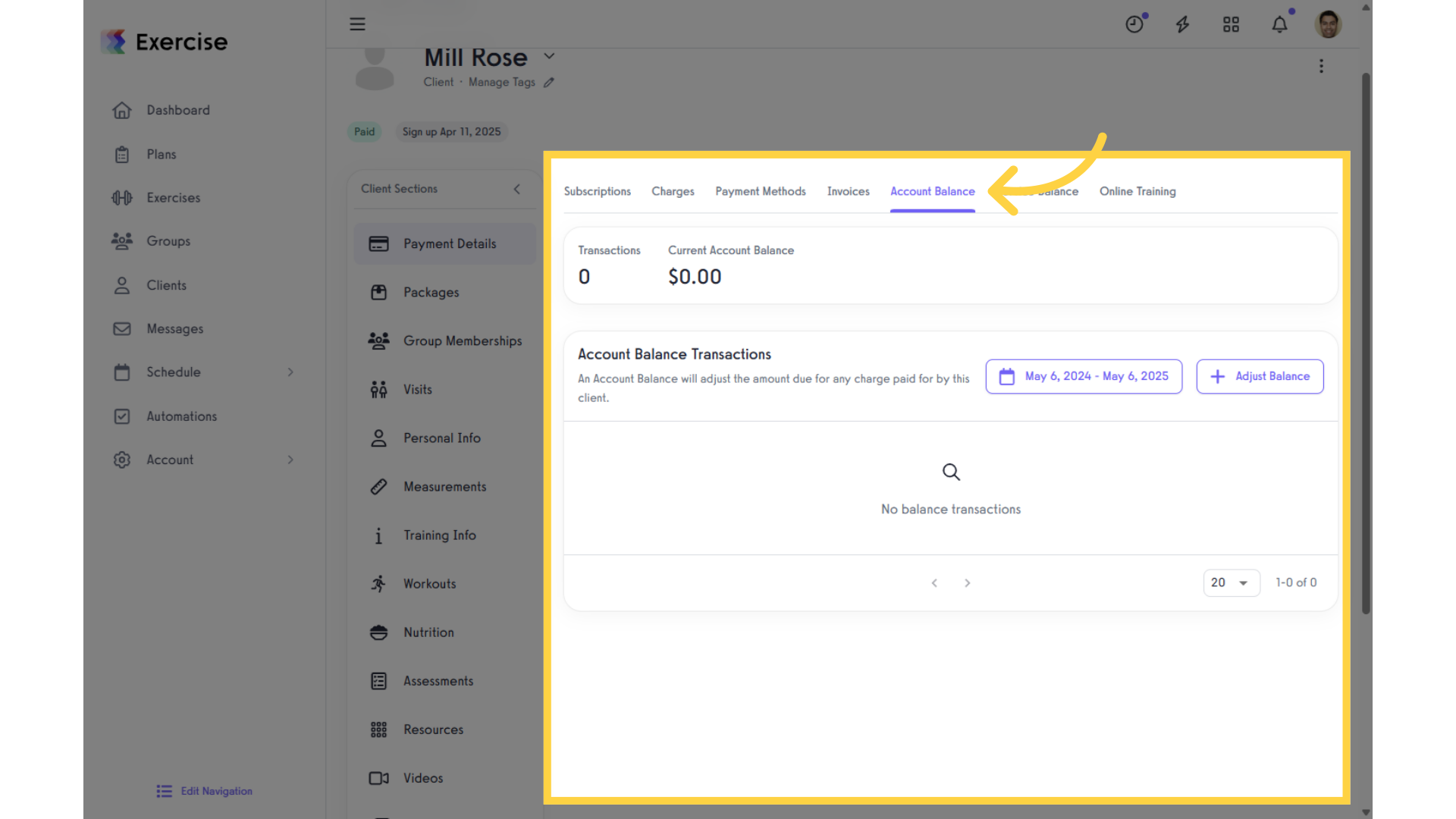Open the Visits icon in client sections
Image resolution: width=1456 pixels, height=819 pixels.
(x=378, y=389)
